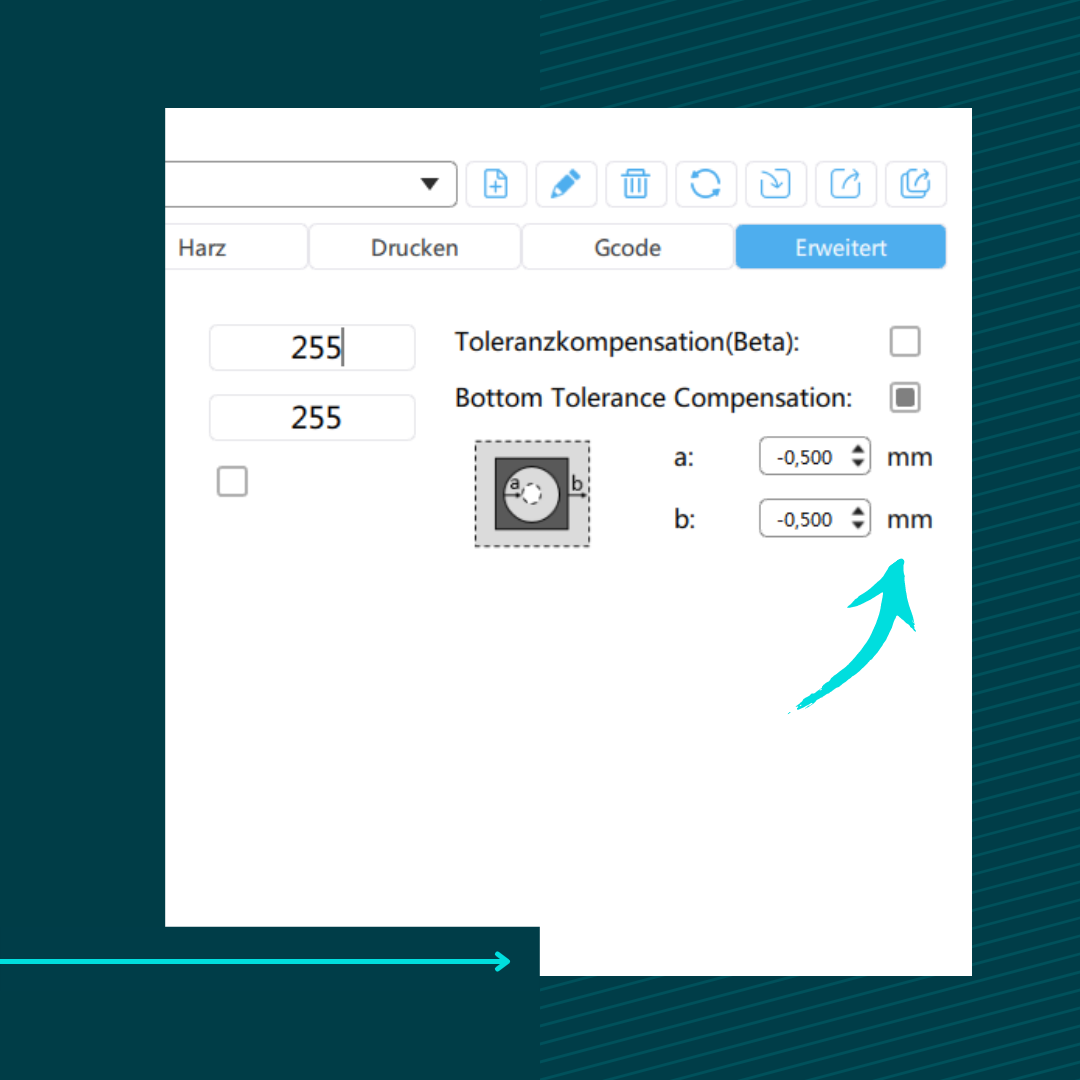Click the single export icon
1080x1080 pixels.
pyautogui.click(x=846, y=184)
